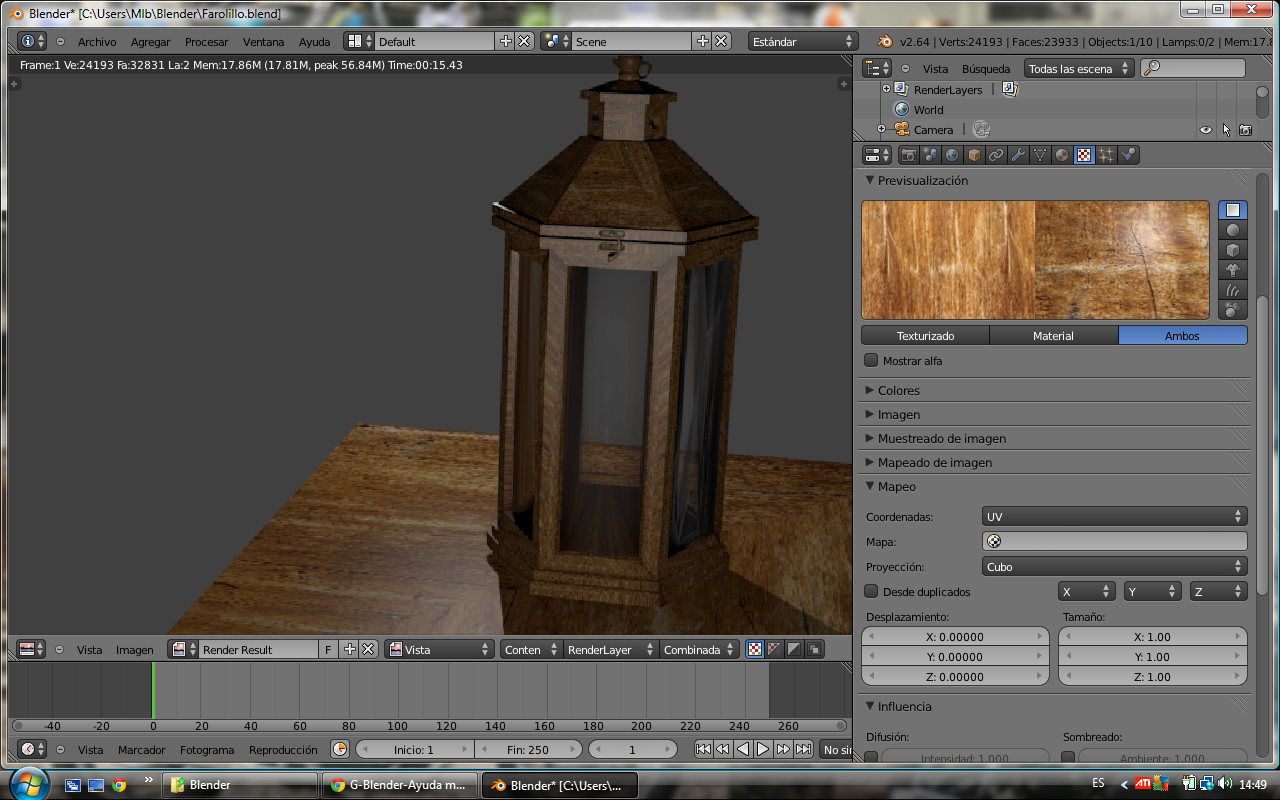Enable the Mostrar alfa checkbox
Viewport: 1280px width, 800px height.
[x=871, y=361]
